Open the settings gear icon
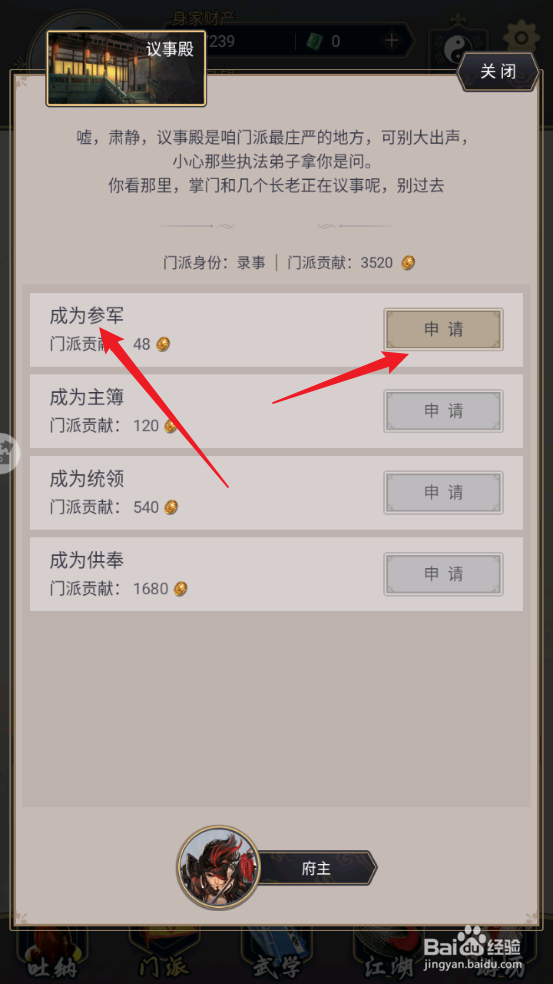Viewport: 553px width, 984px height. click(x=522, y=38)
